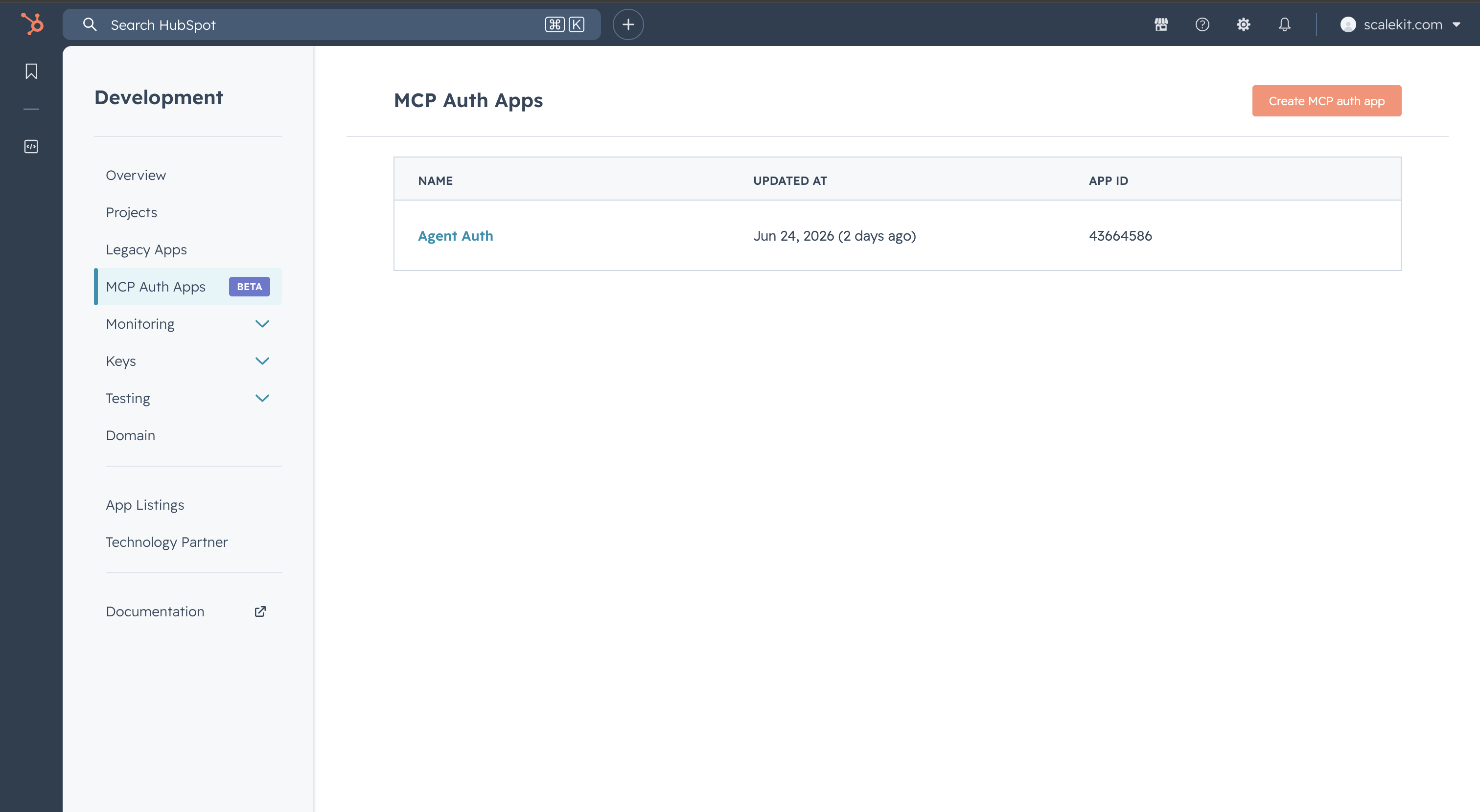Open the scalekit.com account dropdown
This screenshot has height=812, width=1480.
pyautogui.click(x=1401, y=24)
